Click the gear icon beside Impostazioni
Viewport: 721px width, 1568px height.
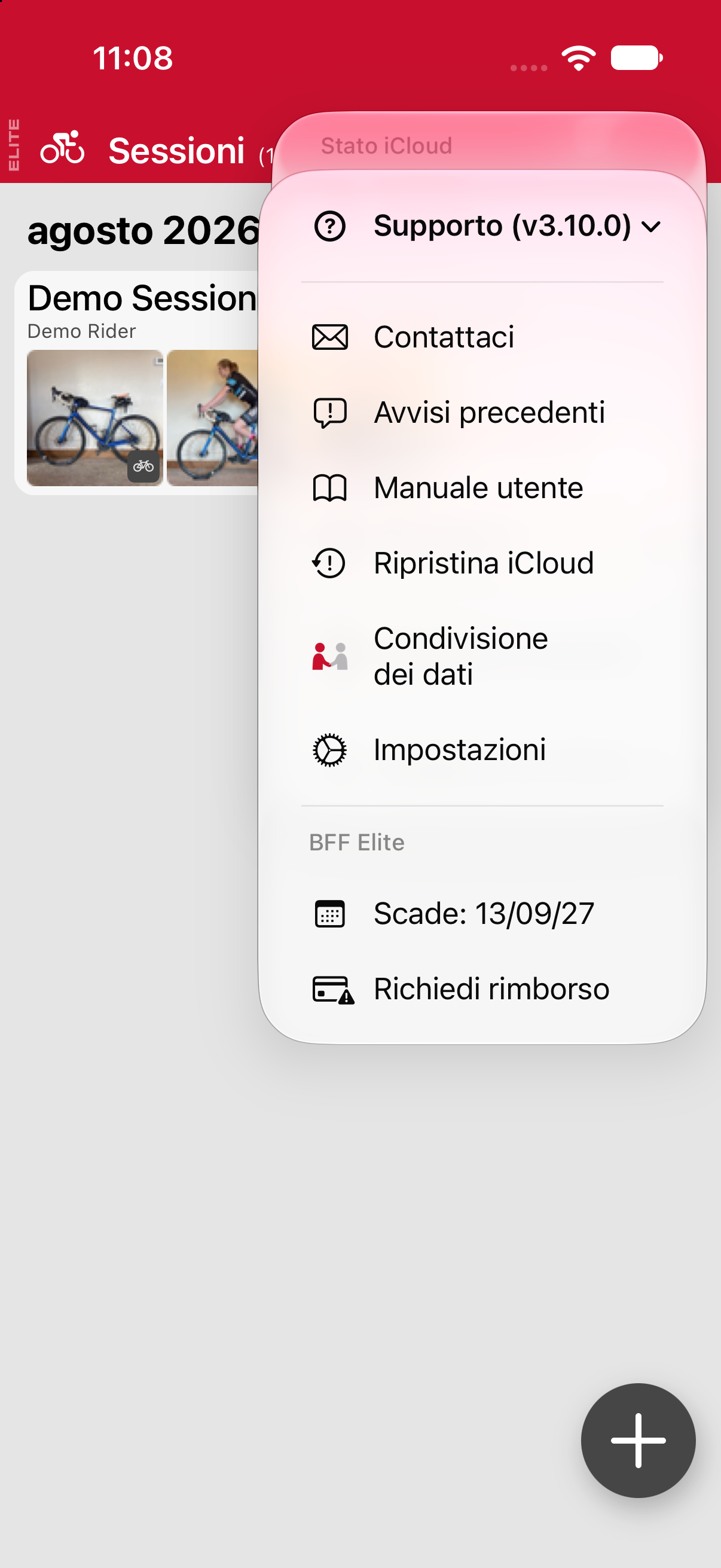330,750
